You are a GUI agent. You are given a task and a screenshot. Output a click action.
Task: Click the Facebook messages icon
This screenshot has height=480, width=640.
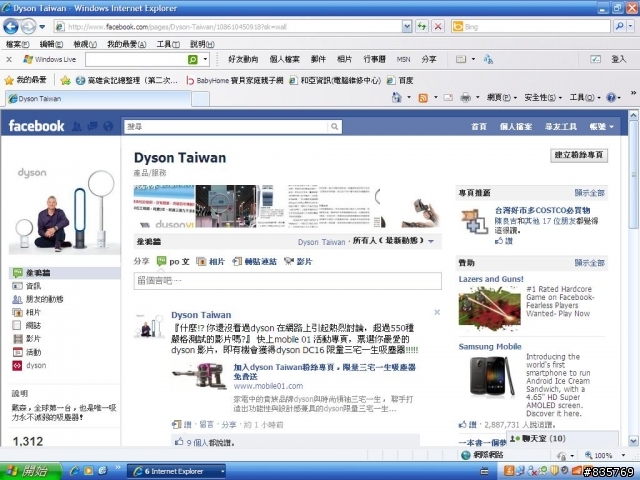point(92,127)
